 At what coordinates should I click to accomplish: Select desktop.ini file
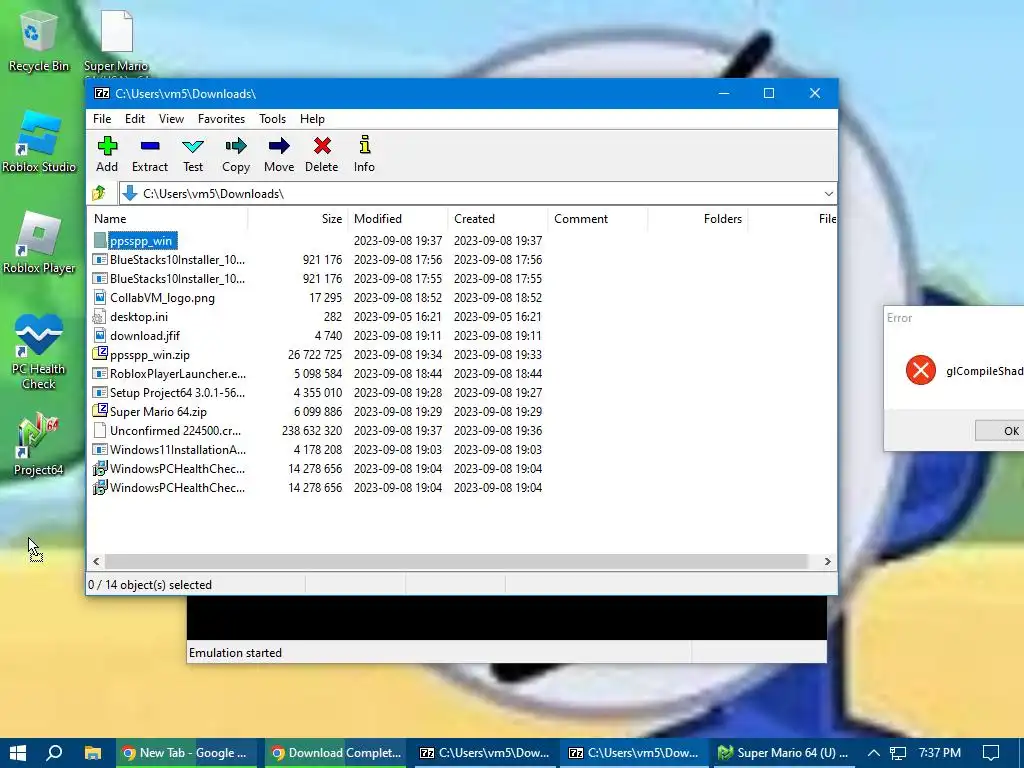[x=317, y=316]
